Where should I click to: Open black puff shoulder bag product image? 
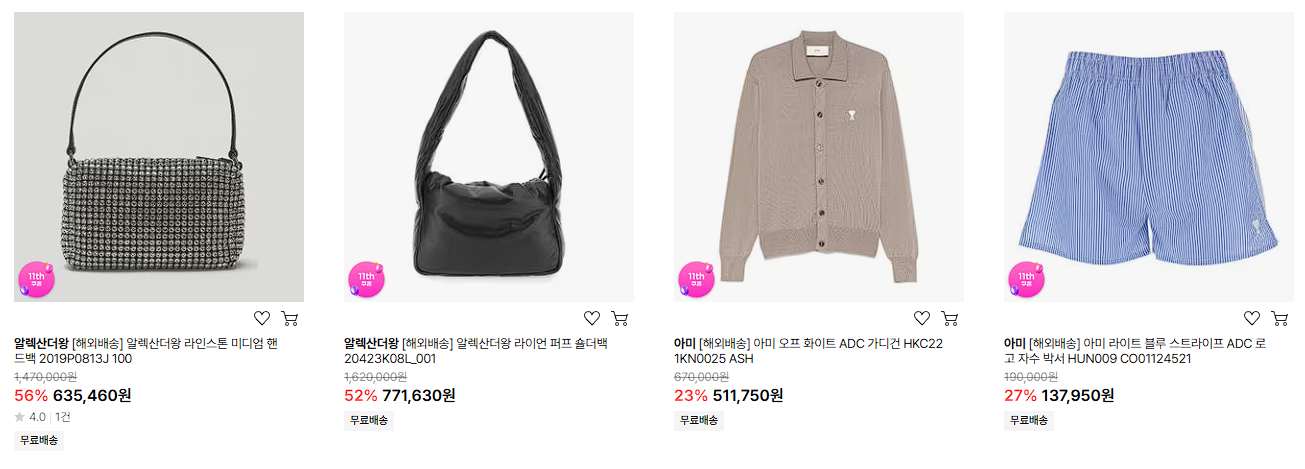click(x=489, y=157)
